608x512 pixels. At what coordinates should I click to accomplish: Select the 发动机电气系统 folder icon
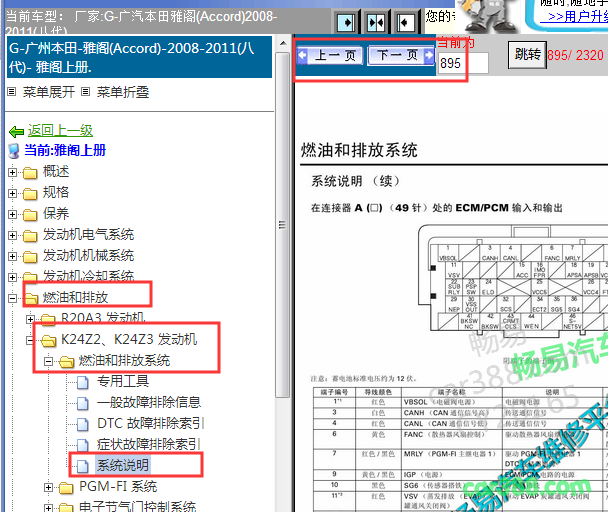[30, 235]
